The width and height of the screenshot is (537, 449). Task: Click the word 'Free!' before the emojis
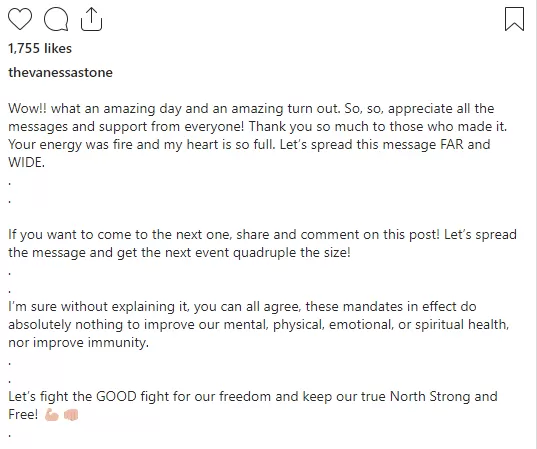point(23,415)
